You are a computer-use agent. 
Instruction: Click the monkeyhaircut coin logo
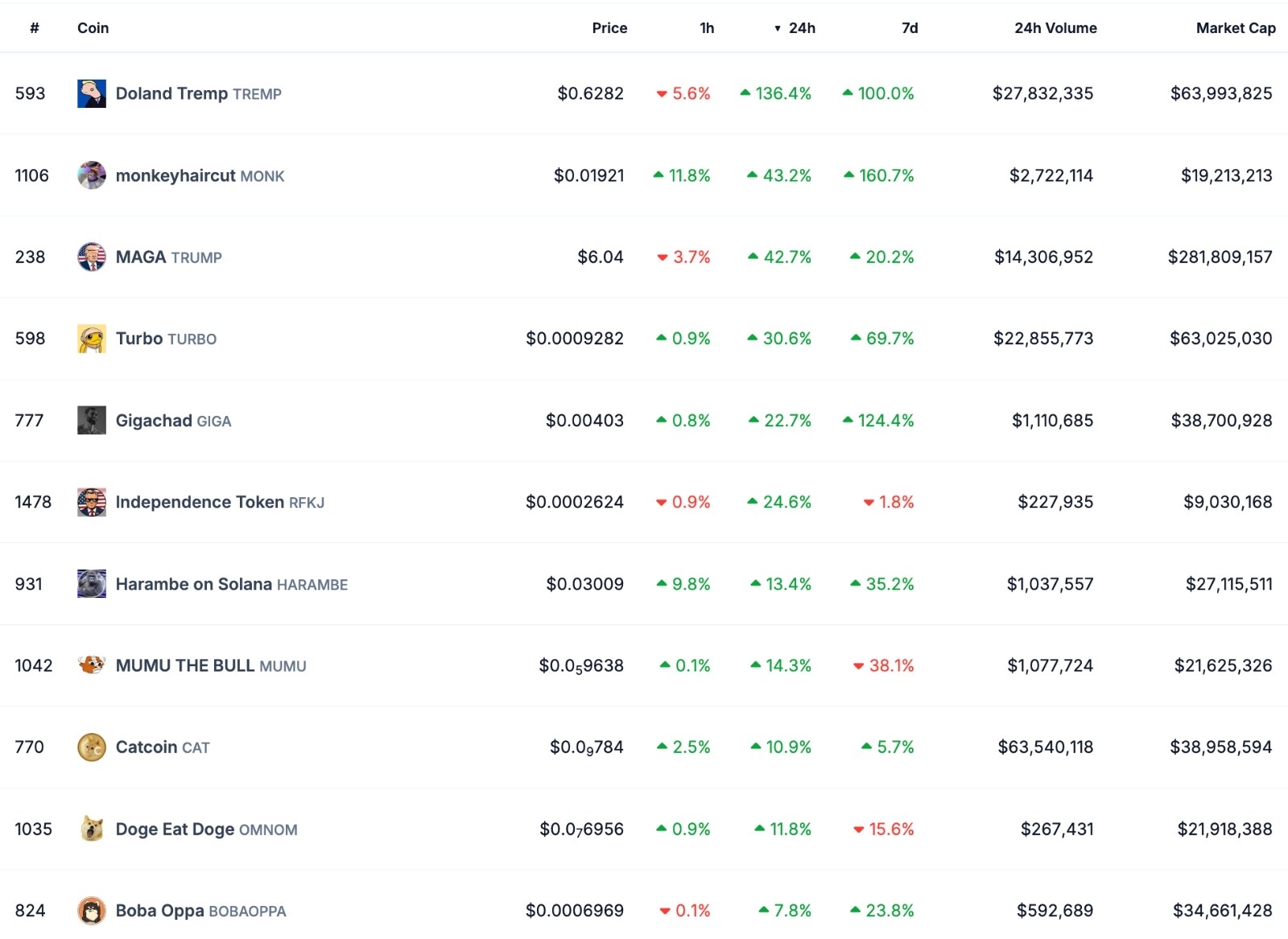(x=91, y=175)
